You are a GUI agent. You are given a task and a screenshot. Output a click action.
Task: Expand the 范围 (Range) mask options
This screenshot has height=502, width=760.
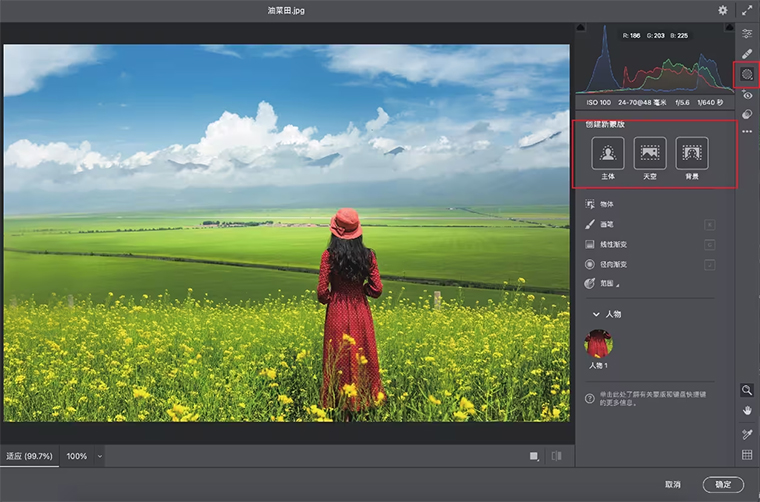[x=608, y=284]
